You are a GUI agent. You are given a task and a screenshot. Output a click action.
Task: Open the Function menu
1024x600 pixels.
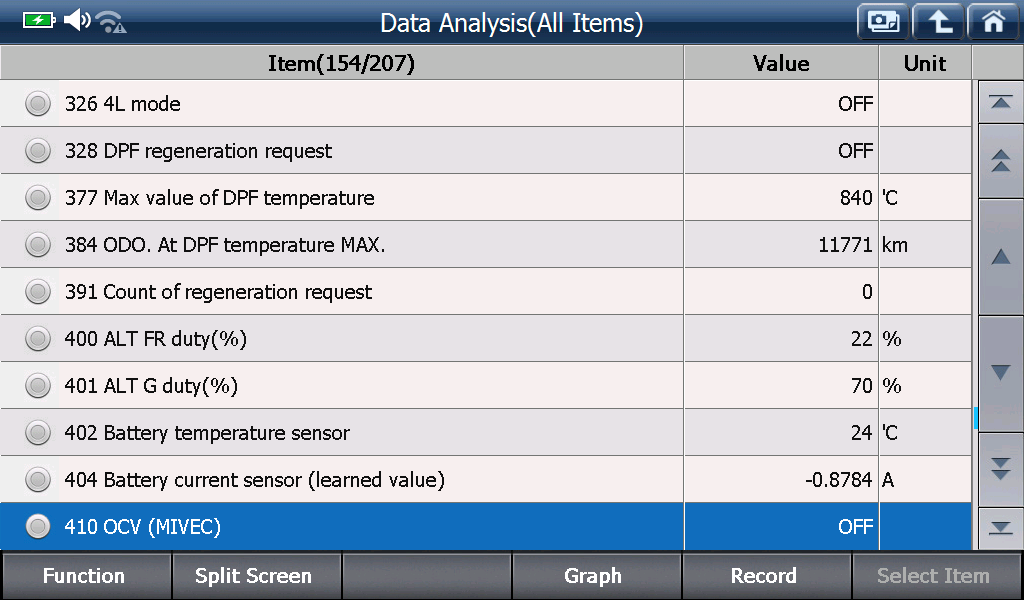[x=86, y=576]
